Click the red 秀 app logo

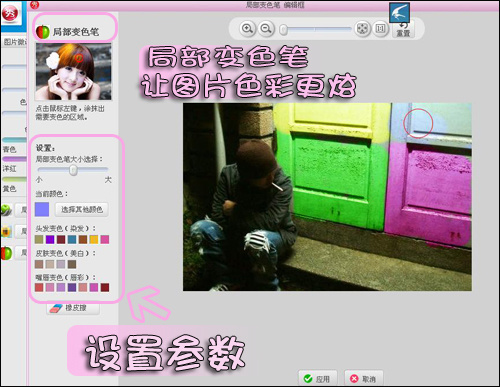10,13
